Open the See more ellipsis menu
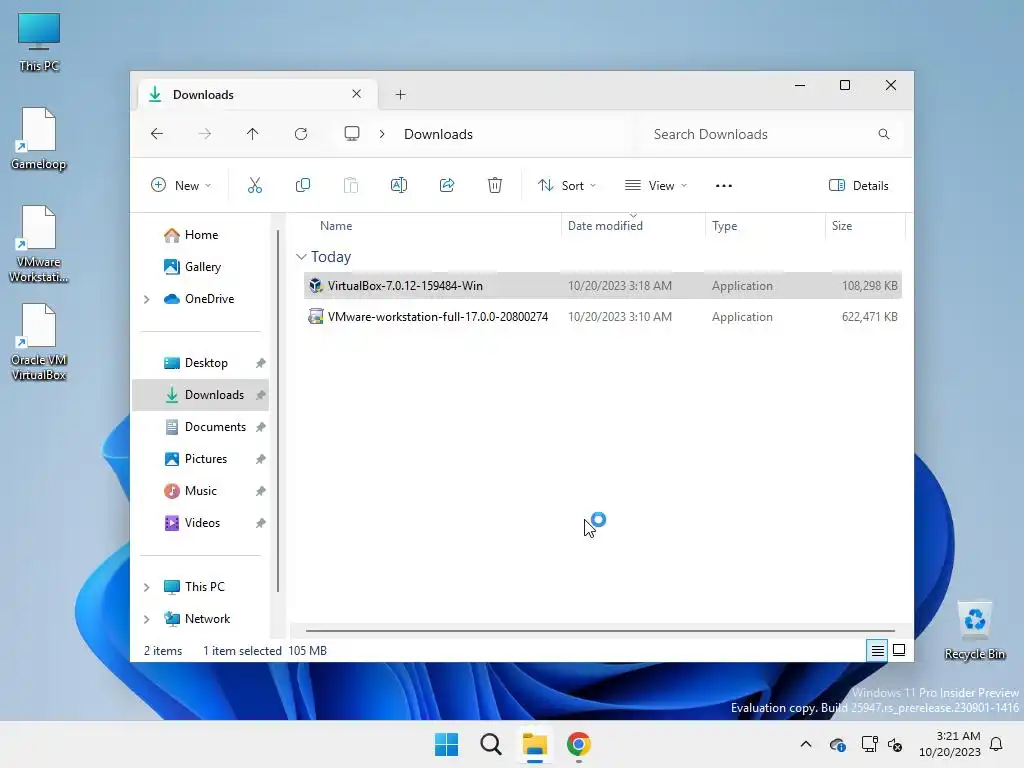1024x768 pixels. click(724, 185)
